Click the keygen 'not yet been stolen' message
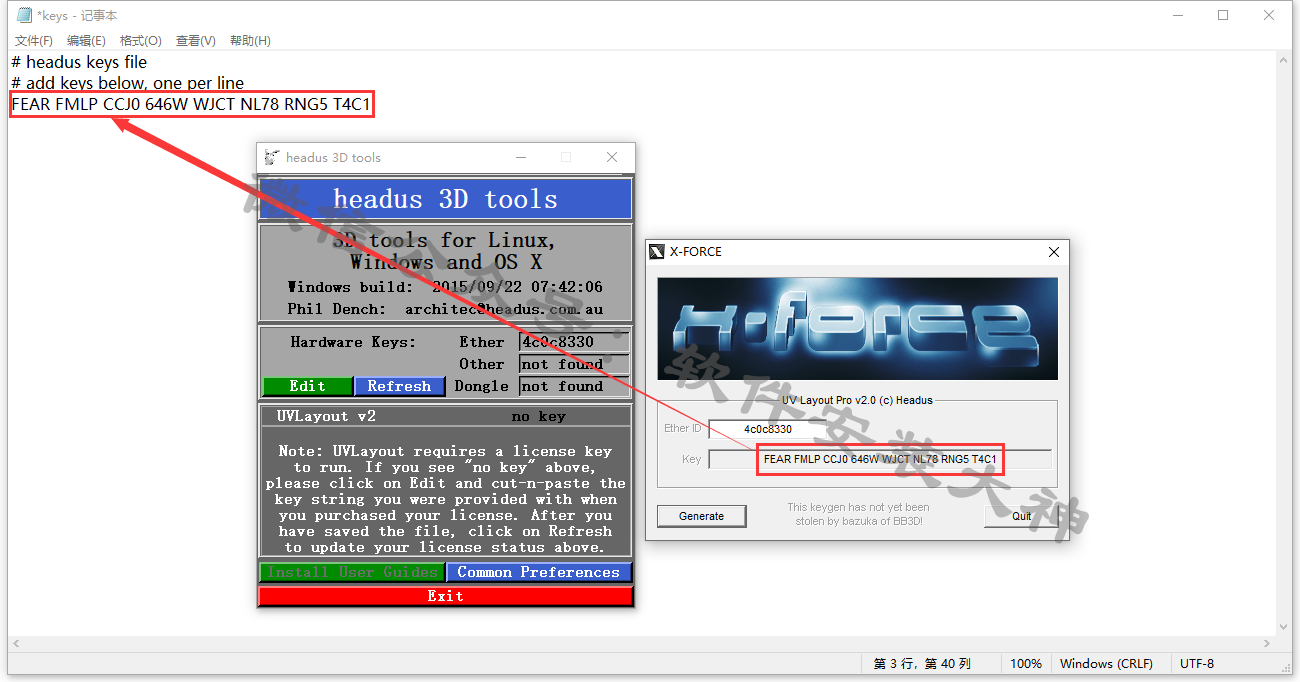Viewport: 1300px width, 682px height. pyautogui.click(x=858, y=514)
